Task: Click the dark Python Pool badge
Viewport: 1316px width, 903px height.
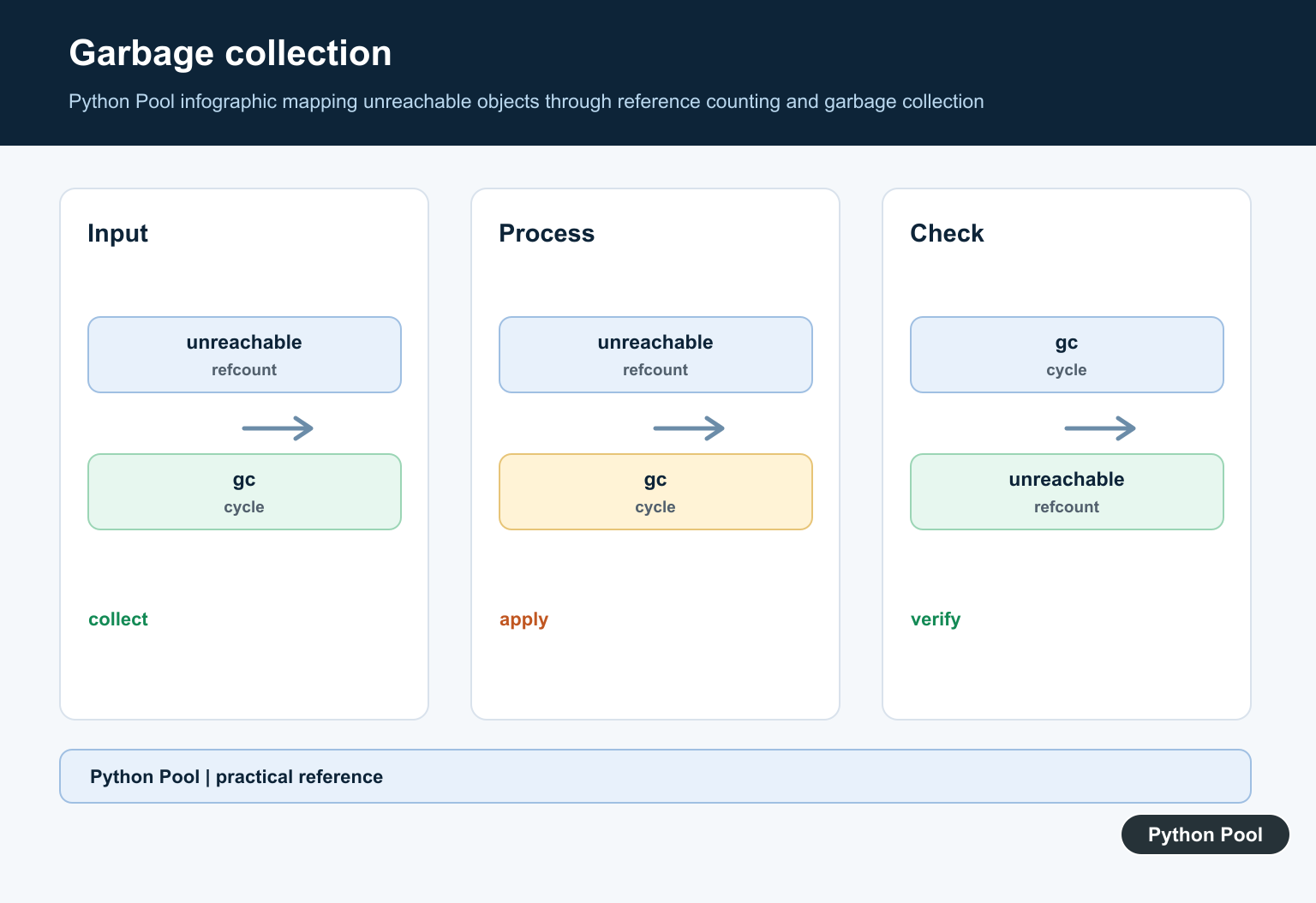Action: tap(1205, 834)
